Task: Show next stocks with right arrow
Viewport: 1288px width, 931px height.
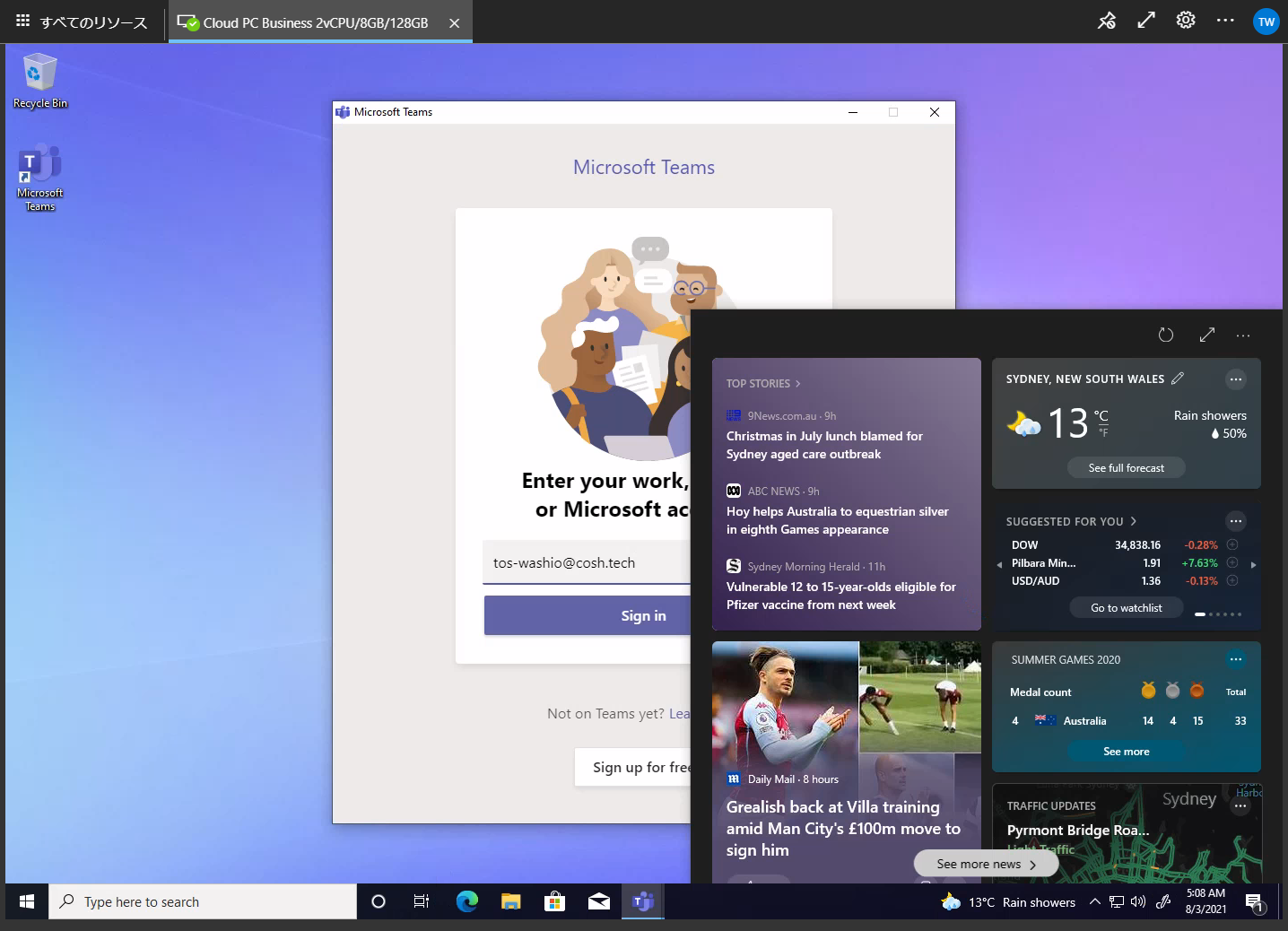Action: pos(1253,564)
